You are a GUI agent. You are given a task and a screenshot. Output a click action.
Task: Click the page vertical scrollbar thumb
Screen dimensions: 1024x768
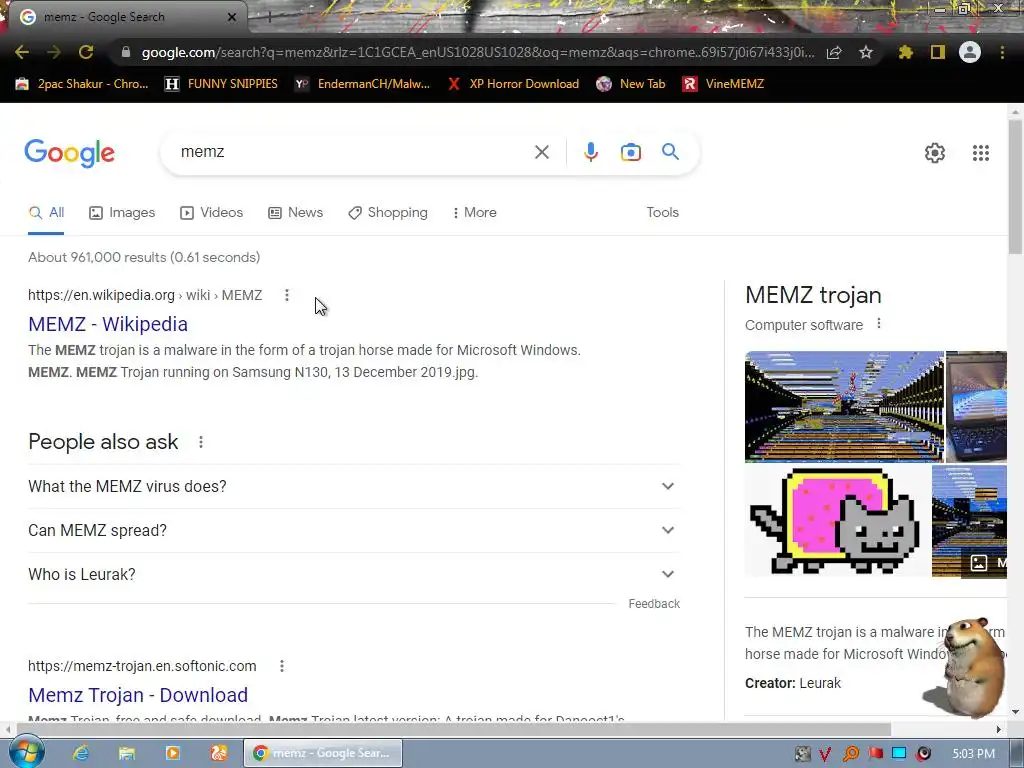tap(1015, 188)
